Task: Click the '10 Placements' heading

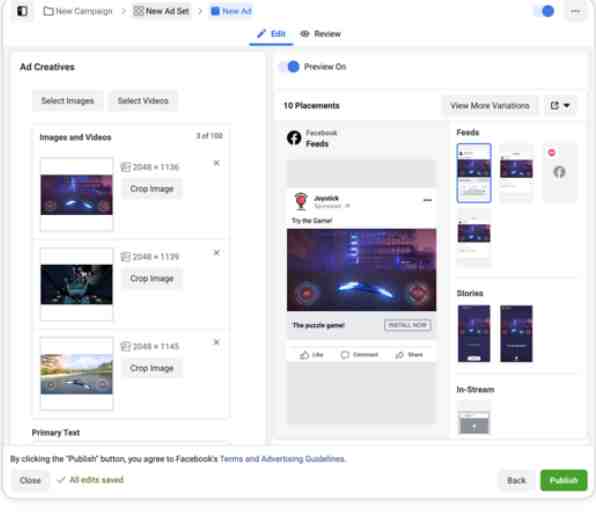Action: (x=311, y=106)
